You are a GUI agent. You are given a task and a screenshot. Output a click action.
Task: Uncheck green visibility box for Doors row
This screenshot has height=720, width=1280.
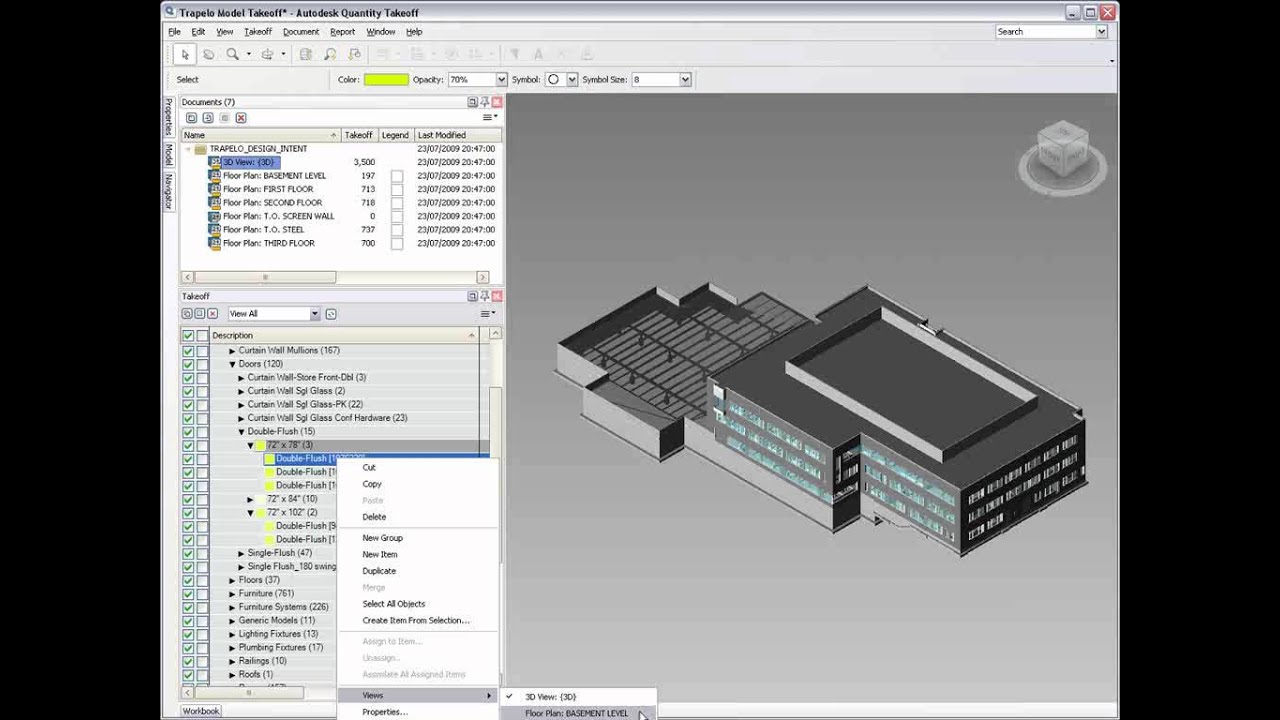(x=188, y=364)
